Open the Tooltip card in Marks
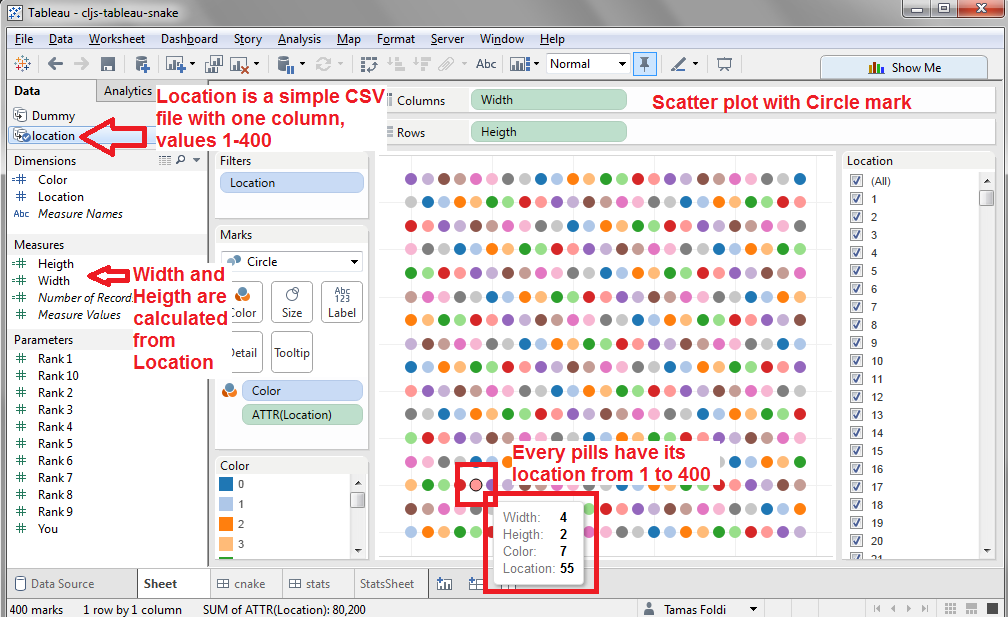1008x617 pixels. pos(292,352)
